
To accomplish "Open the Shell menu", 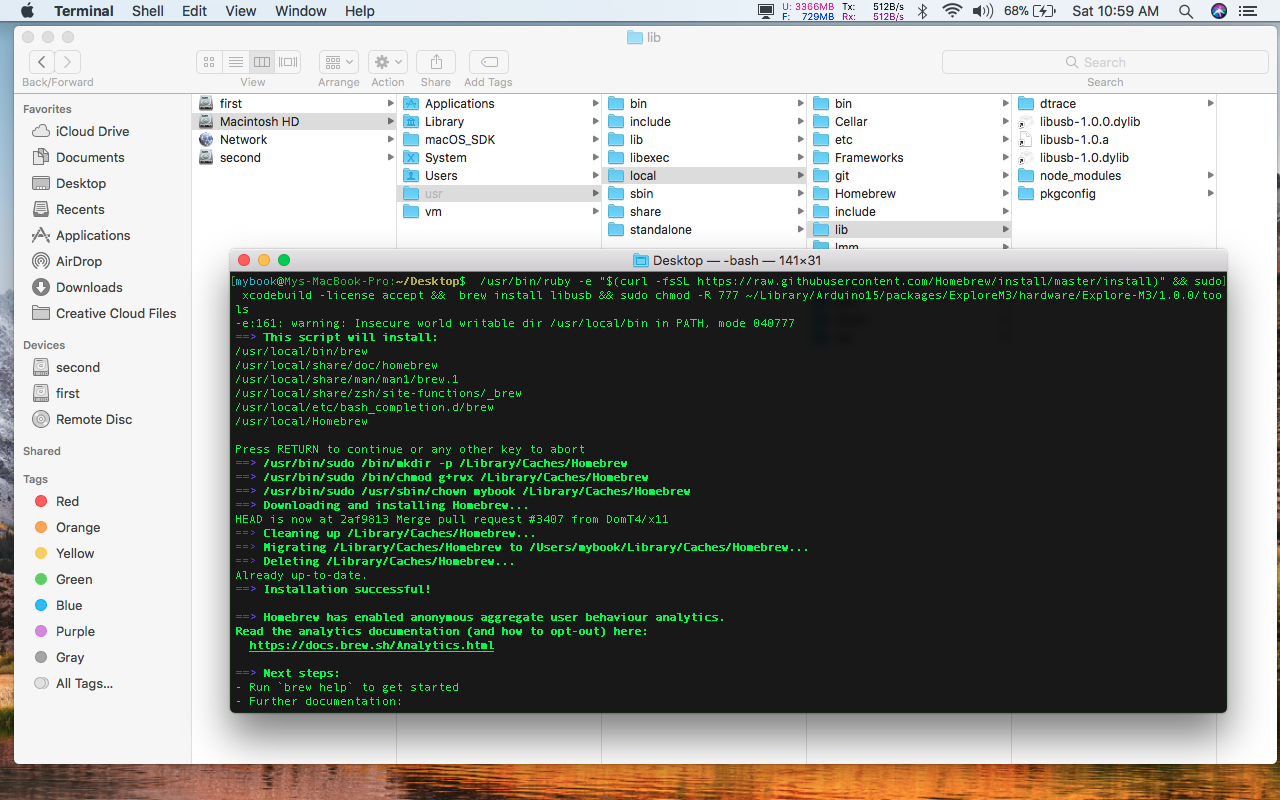I will 148,11.
